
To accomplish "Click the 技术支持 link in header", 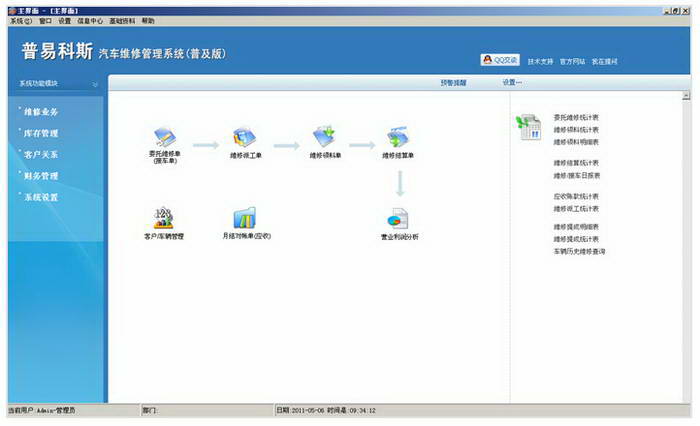I will (x=540, y=61).
